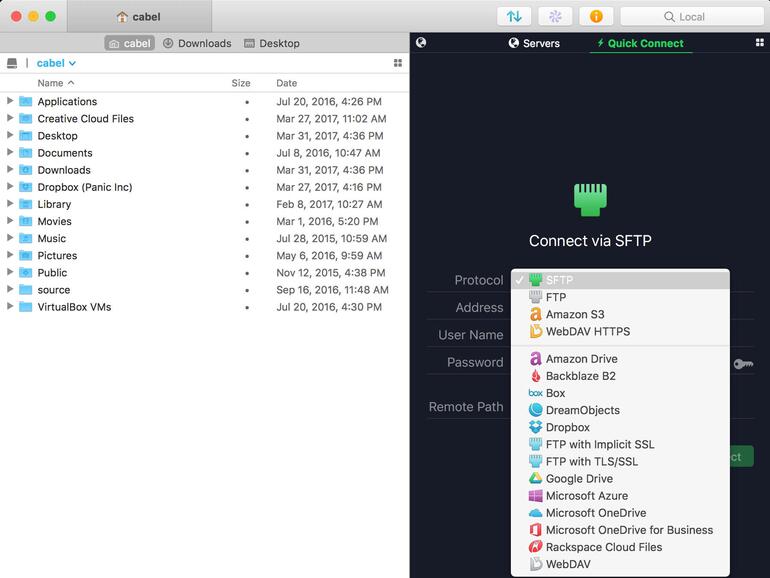The image size is (770, 578).
Task: Select Microsoft Azure protocol option
Action: pyautogui.click(x=587, y=496)
